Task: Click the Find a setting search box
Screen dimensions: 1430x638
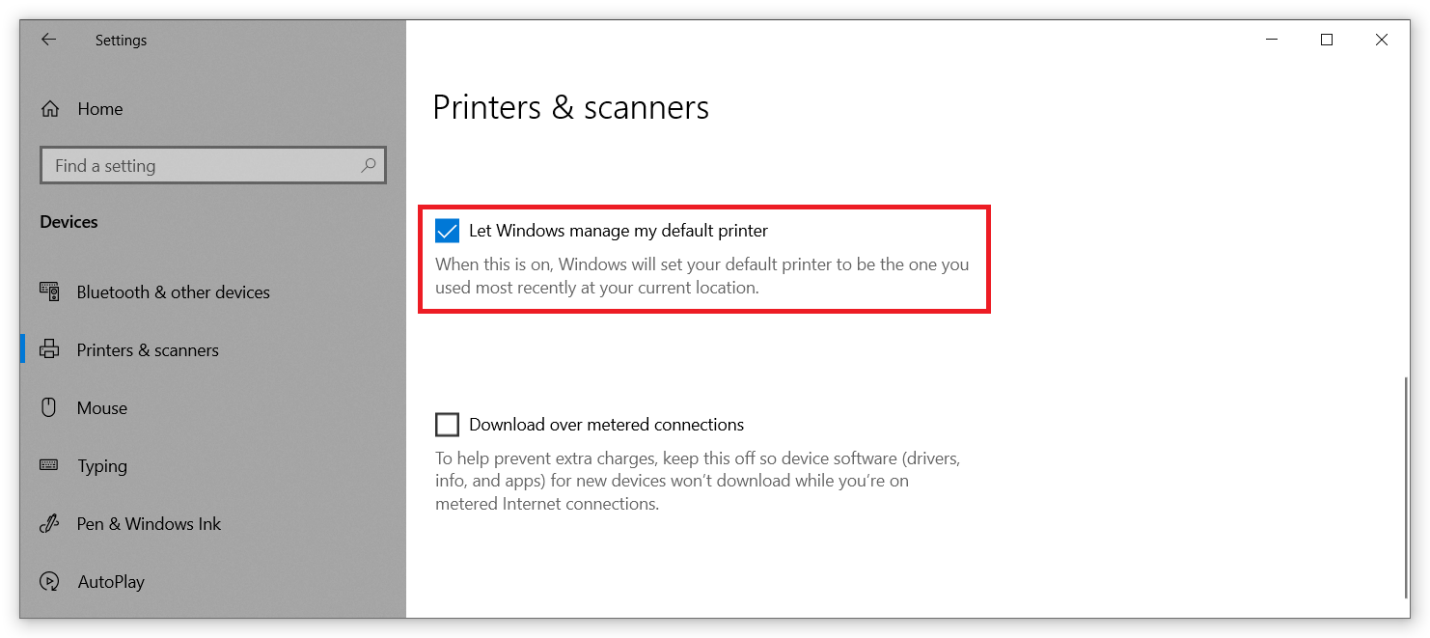Action: pos(213,166)
